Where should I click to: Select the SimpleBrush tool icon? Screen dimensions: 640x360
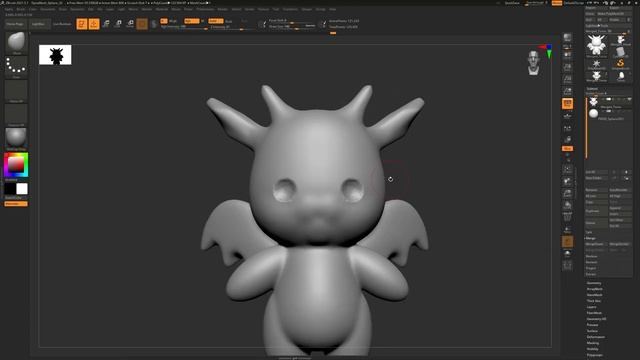pyautogui.click(x=620, y=64)
